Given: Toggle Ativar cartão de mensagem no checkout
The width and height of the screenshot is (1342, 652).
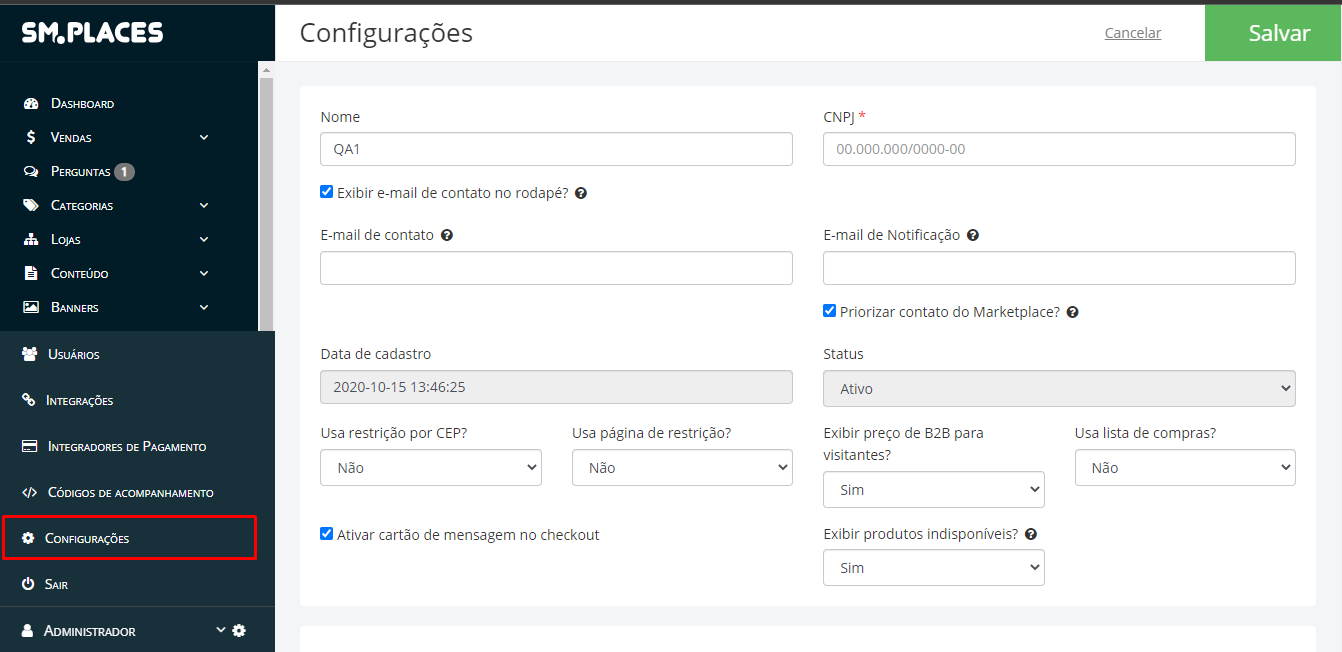Looking at the screenshot, I should tap(327, 534).
